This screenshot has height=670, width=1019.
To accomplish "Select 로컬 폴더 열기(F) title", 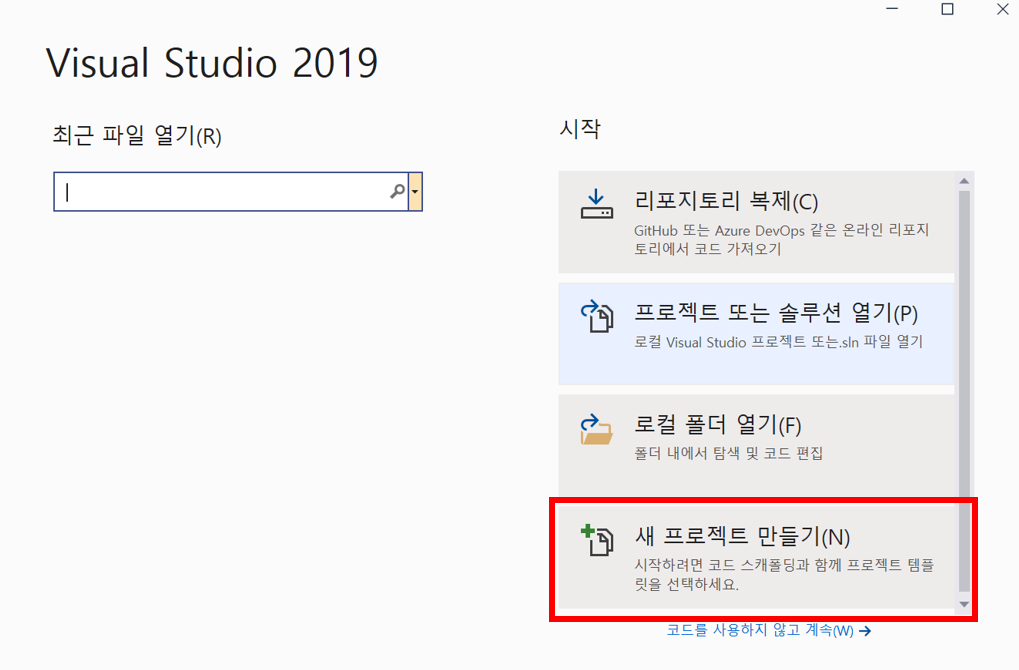I will 717,425.
